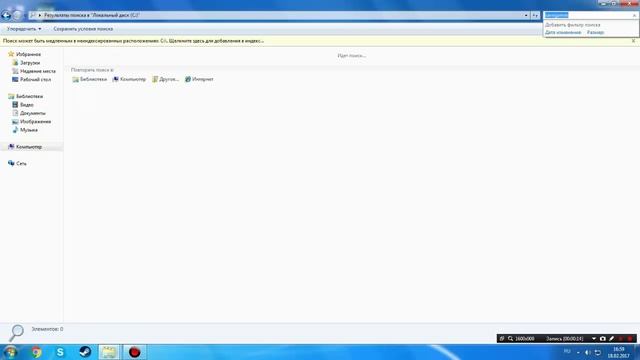The height and width of the screenshot is (360, 640).
Task: Open the Упорядочить dropdown menu
Action: pyautogui.click(x=24, y=29)
